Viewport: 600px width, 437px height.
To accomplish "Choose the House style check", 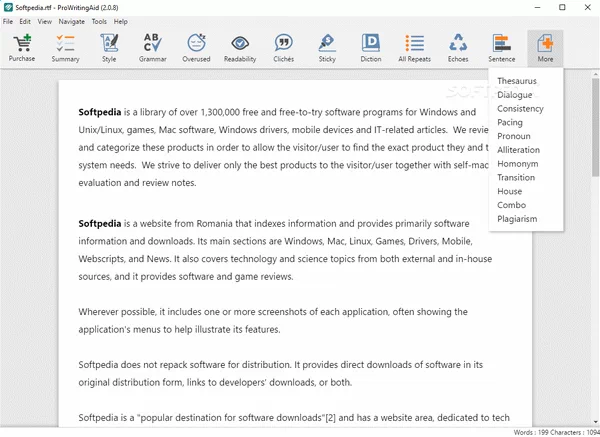I will pyautogui.click(x=509, y=191).
